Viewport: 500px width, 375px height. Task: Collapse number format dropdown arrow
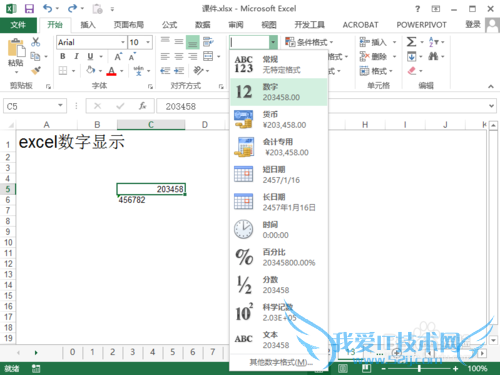273,42
